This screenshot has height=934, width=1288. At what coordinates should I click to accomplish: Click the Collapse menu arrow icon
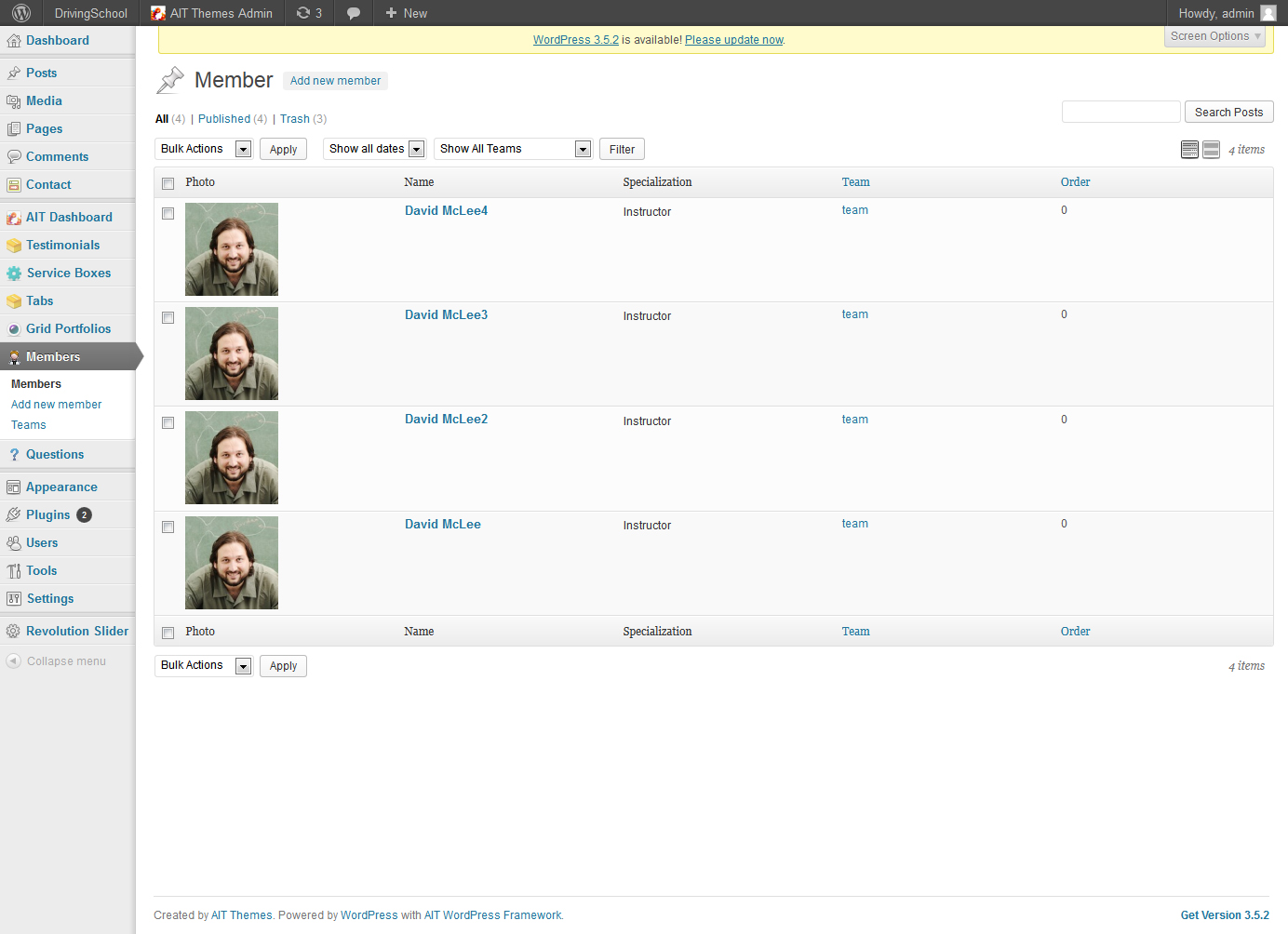point(13,661)
